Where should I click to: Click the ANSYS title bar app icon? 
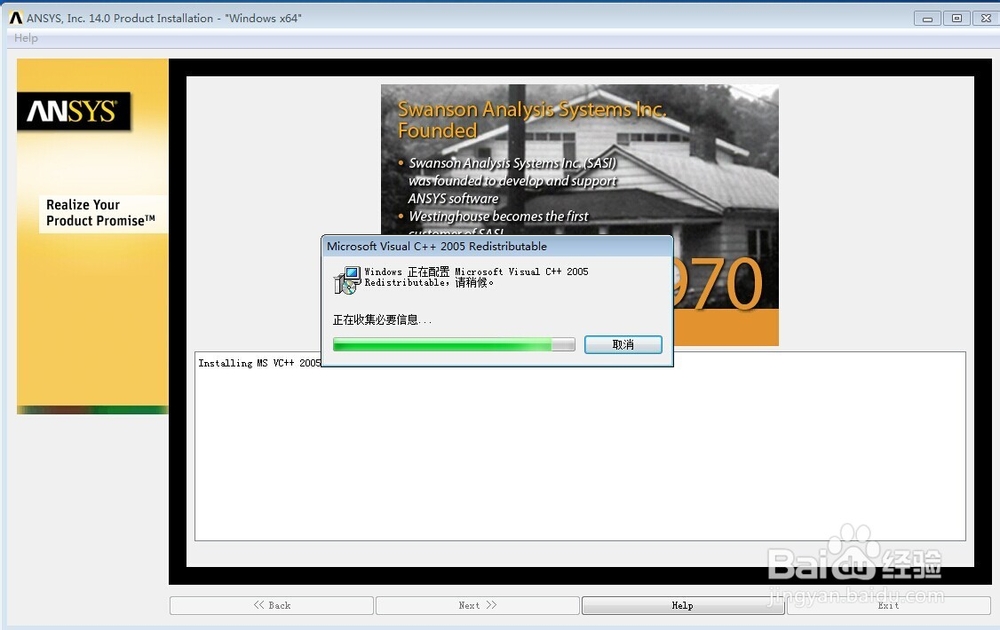pos(16,18)
